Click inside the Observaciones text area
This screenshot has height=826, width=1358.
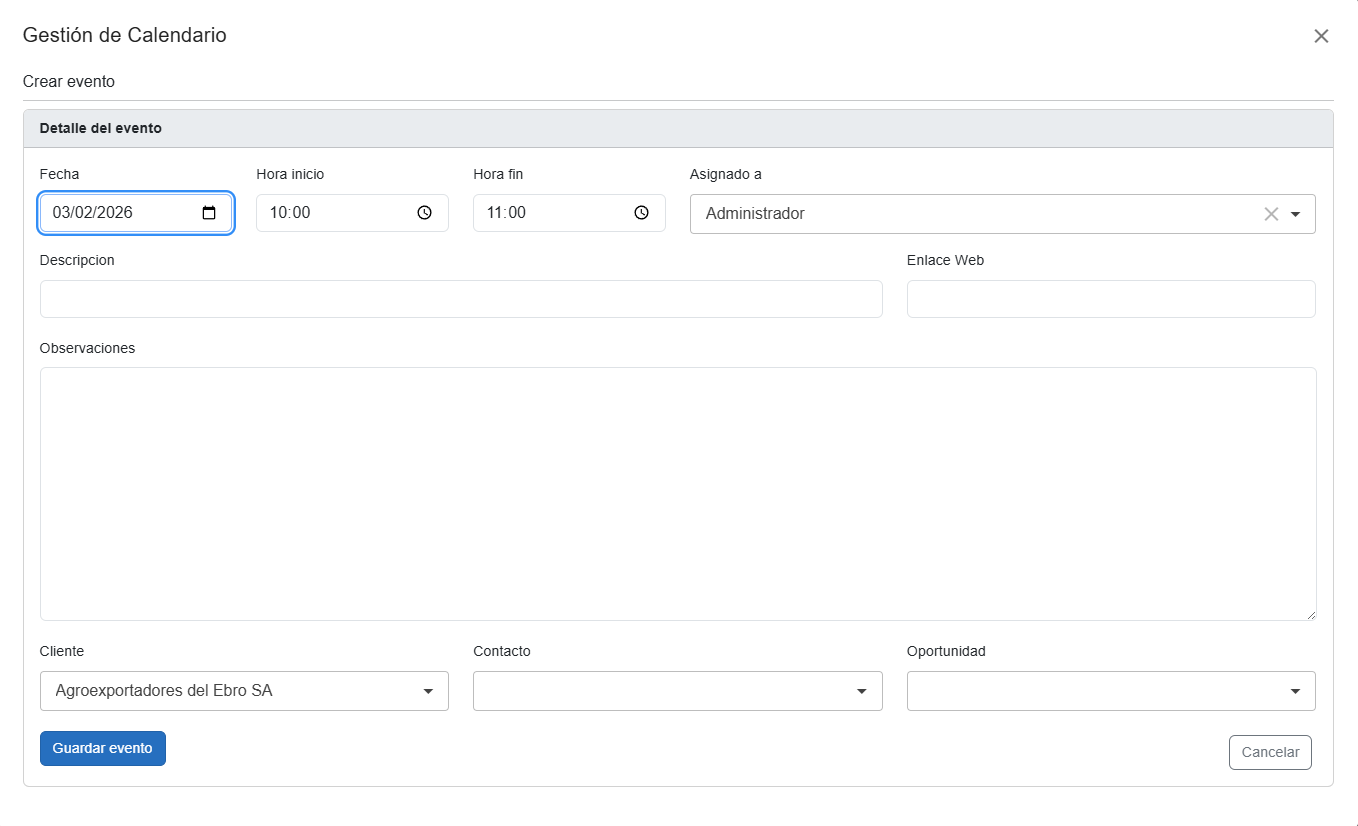(677, 493)
